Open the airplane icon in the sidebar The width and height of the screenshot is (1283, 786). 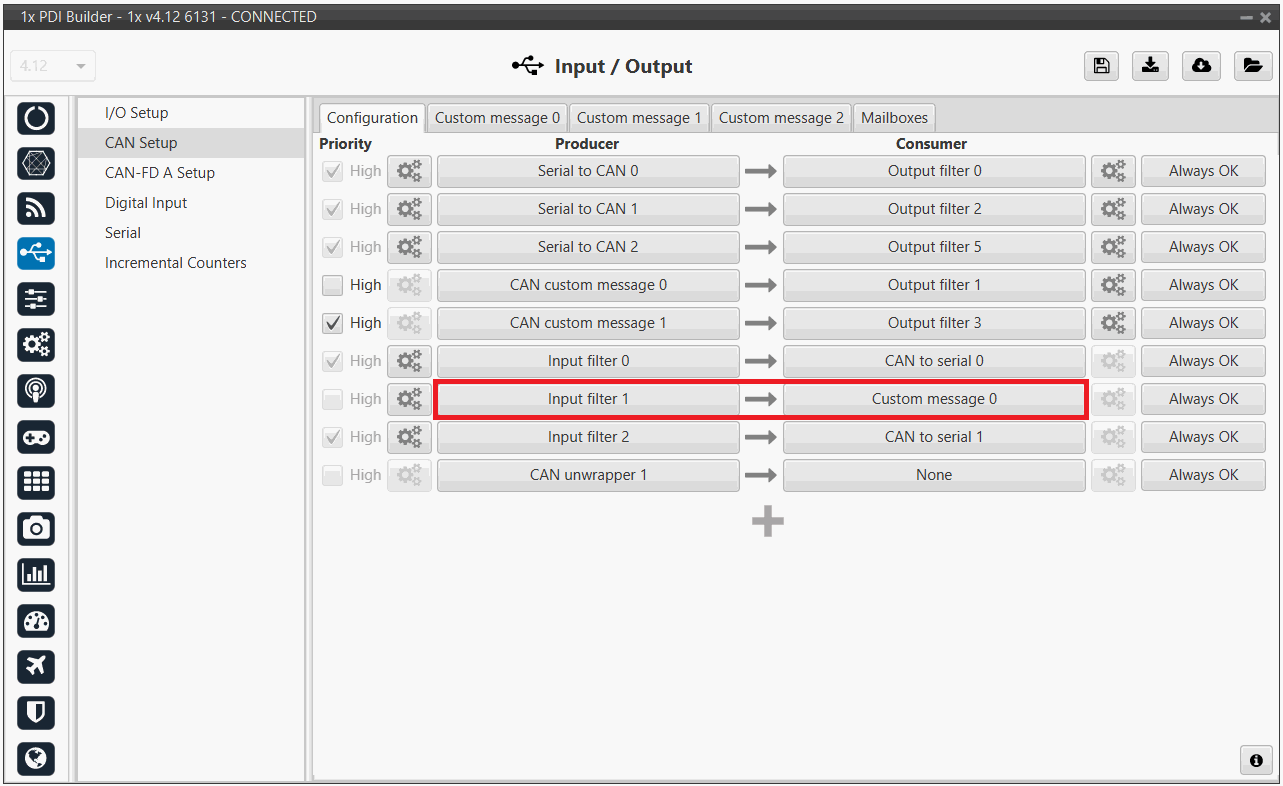tap(36, 666)
